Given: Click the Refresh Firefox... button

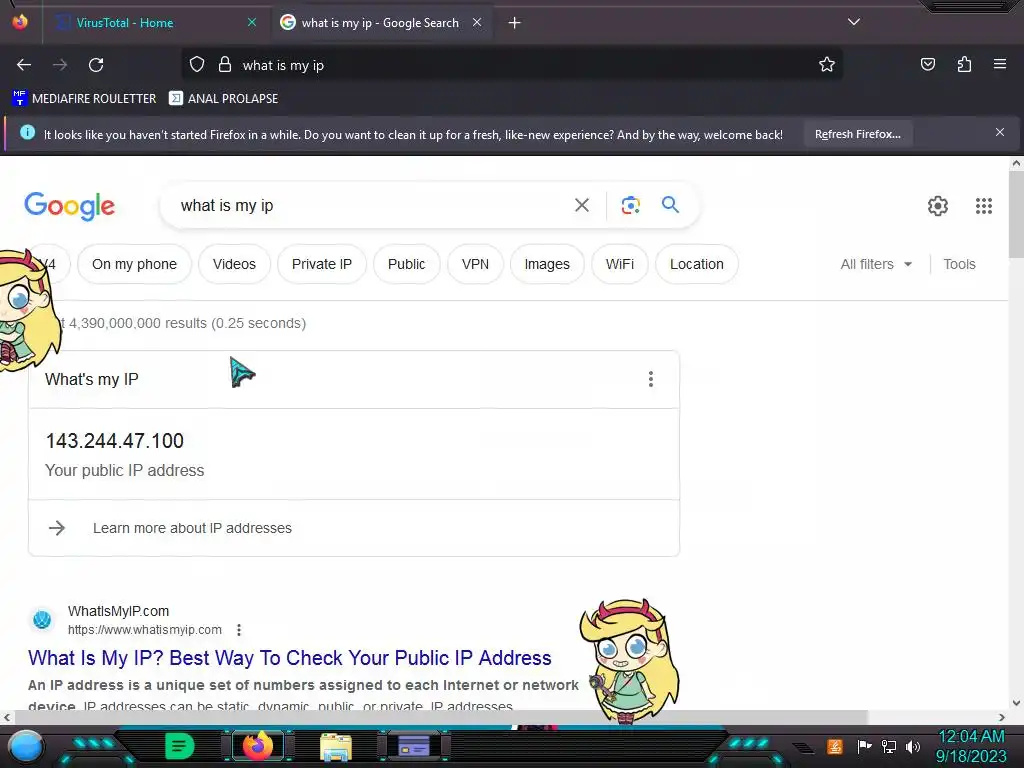Looking at the screenshot, I should tap(857, 134).
